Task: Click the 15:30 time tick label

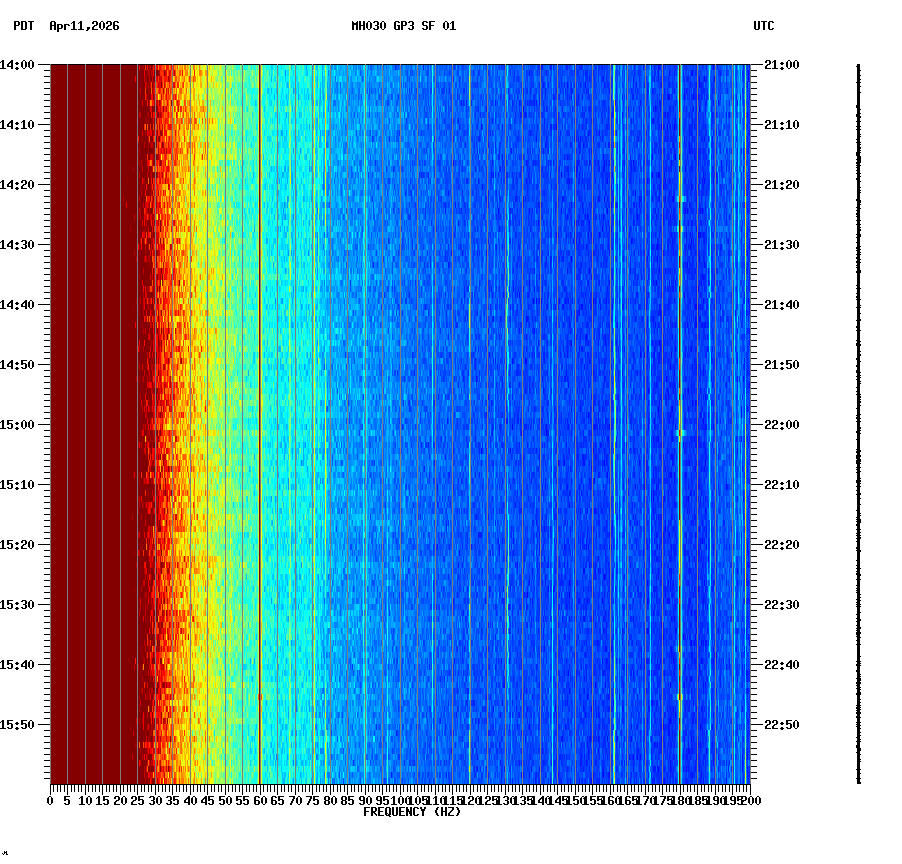Action: 22,603
